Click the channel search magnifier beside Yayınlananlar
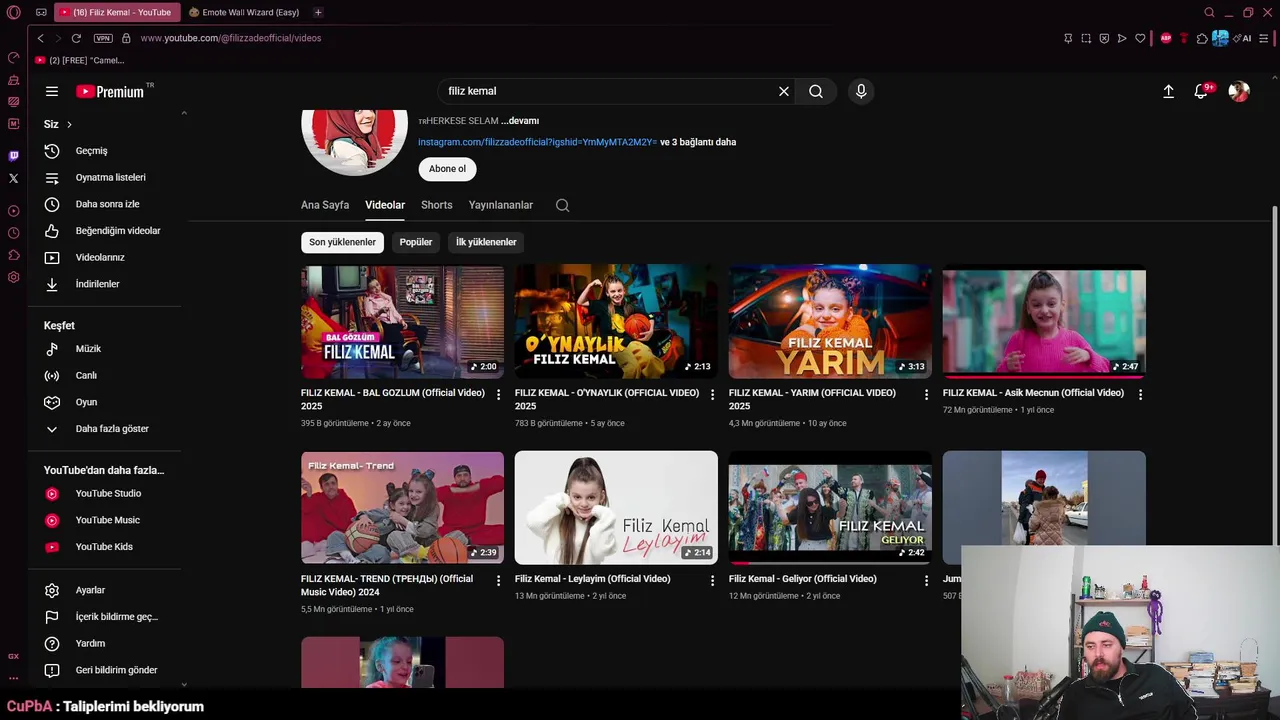The image size is (1280, 720). coord(562,205)
